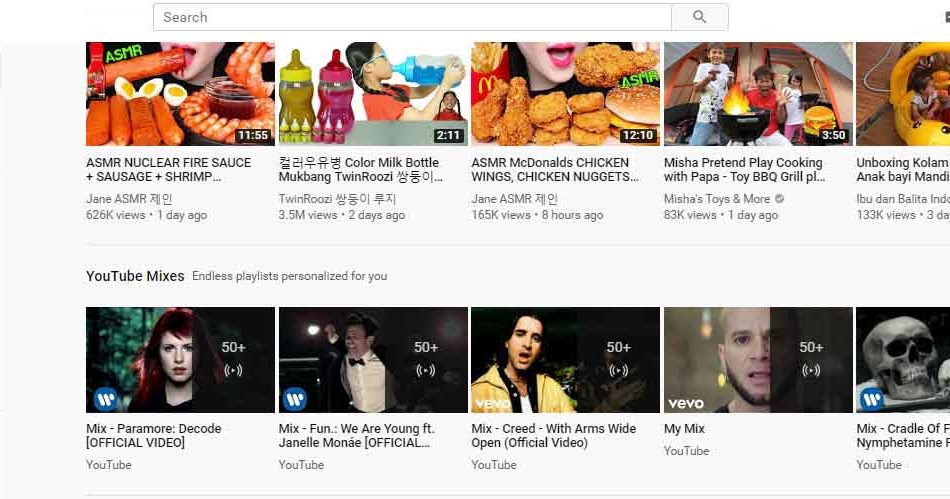Click YouTube label under My Mix

(686, 451)
